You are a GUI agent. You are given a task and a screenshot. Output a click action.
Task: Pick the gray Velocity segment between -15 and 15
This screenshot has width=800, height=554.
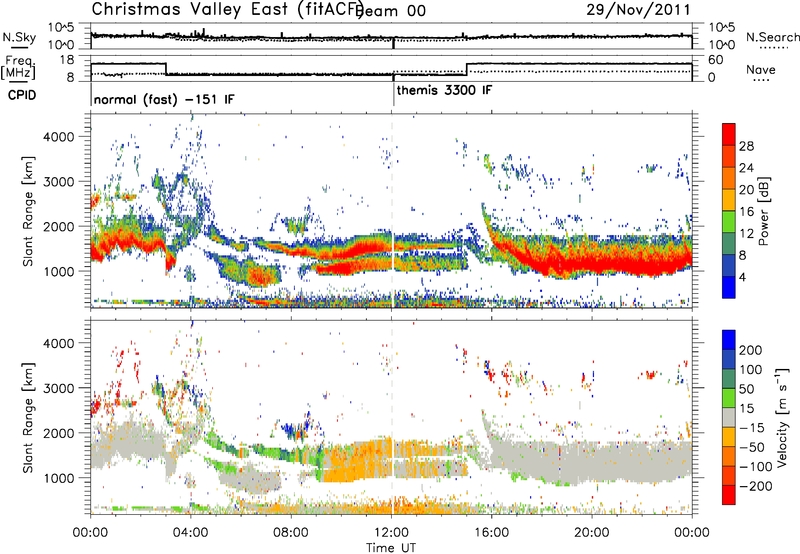(729, 417)
